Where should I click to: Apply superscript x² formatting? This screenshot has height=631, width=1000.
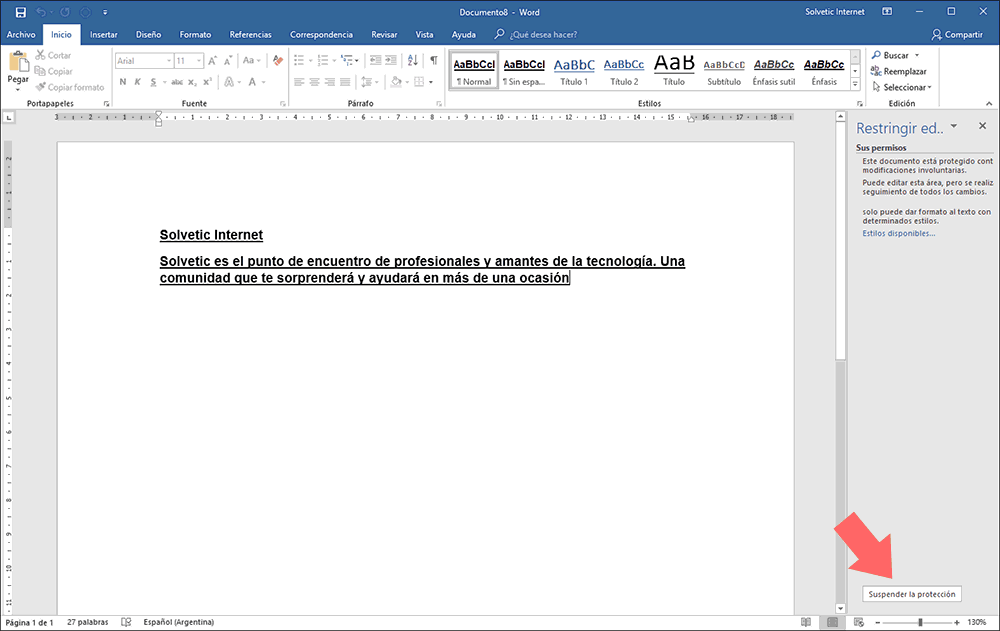[207, 82]
